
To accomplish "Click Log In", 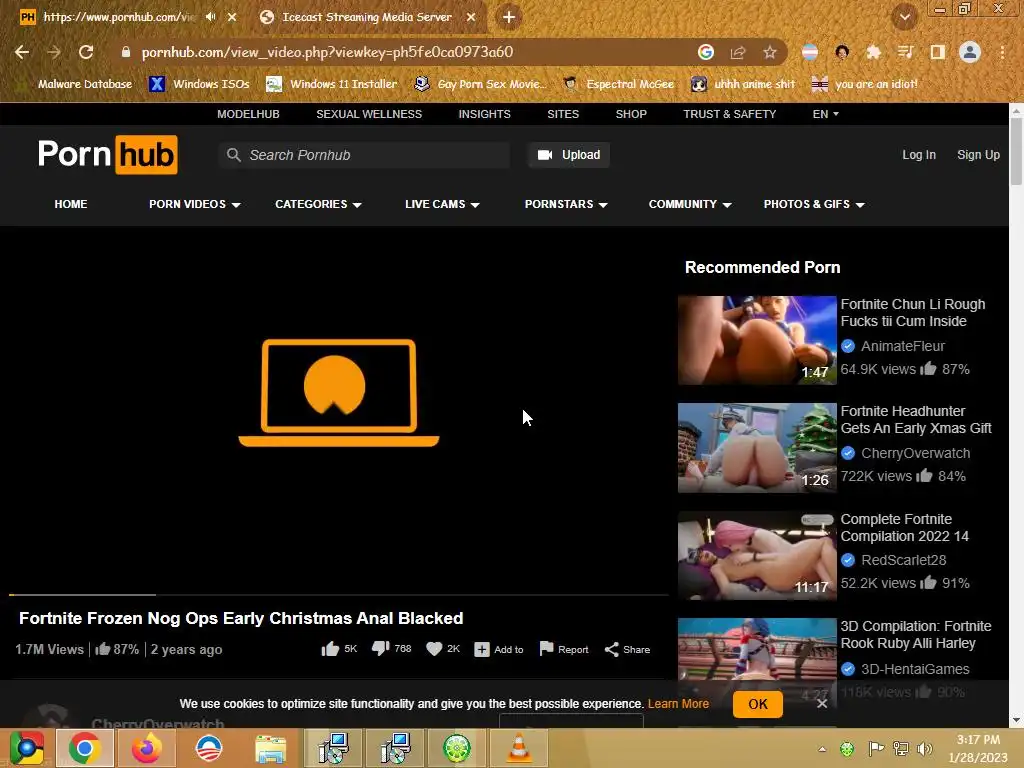I will pos(919,155).
